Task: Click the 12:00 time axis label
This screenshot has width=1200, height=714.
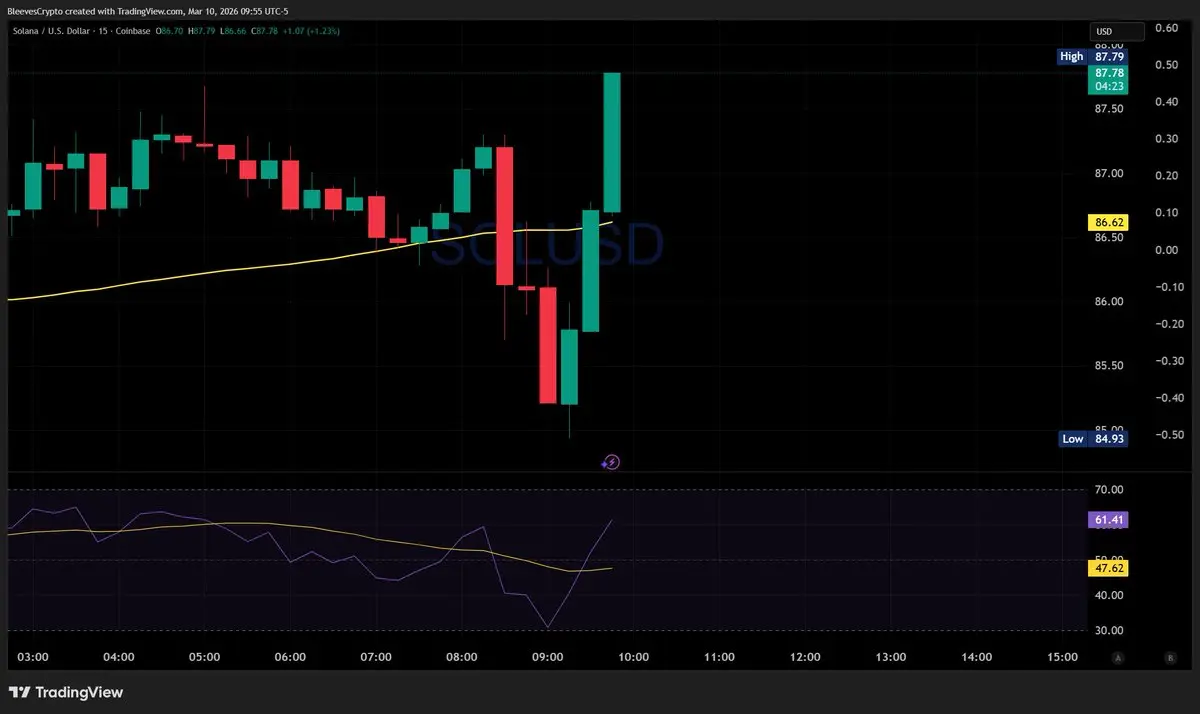Action: coord(805,657)
